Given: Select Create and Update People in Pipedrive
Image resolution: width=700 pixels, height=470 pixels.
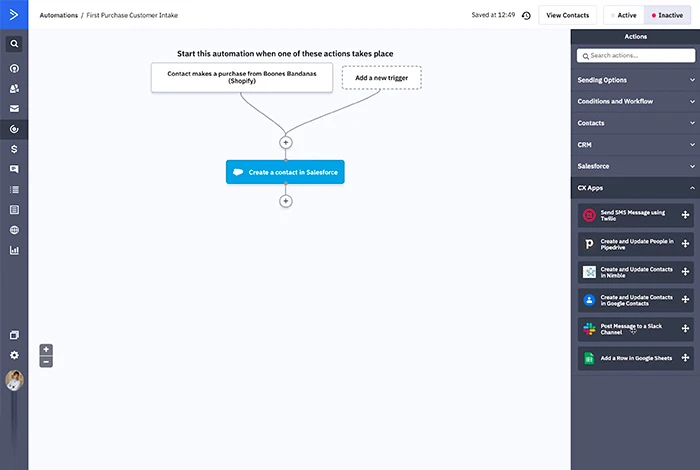Looking at the screenshot, I should (635, 244).
